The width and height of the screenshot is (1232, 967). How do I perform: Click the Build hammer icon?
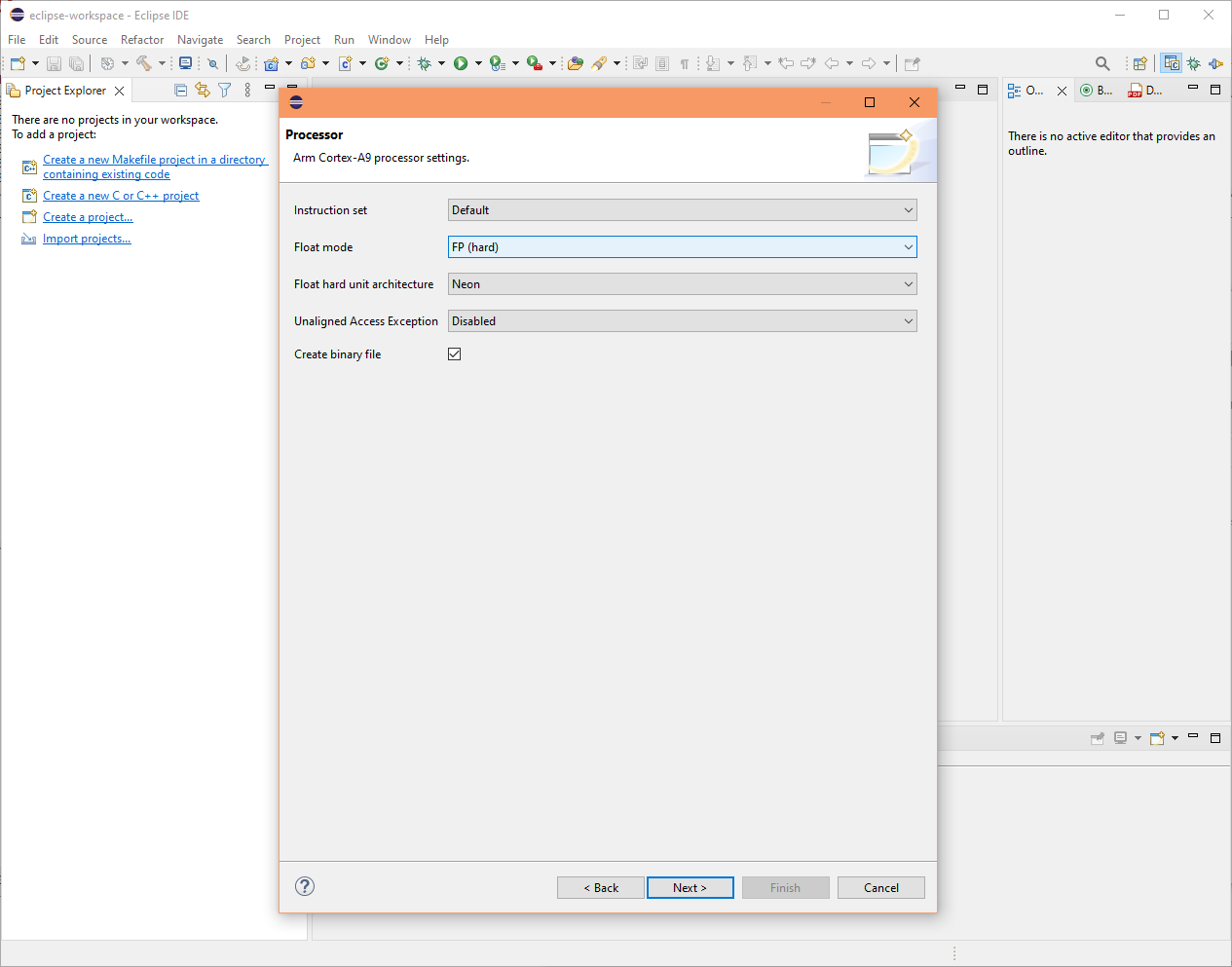pos(143,63)
